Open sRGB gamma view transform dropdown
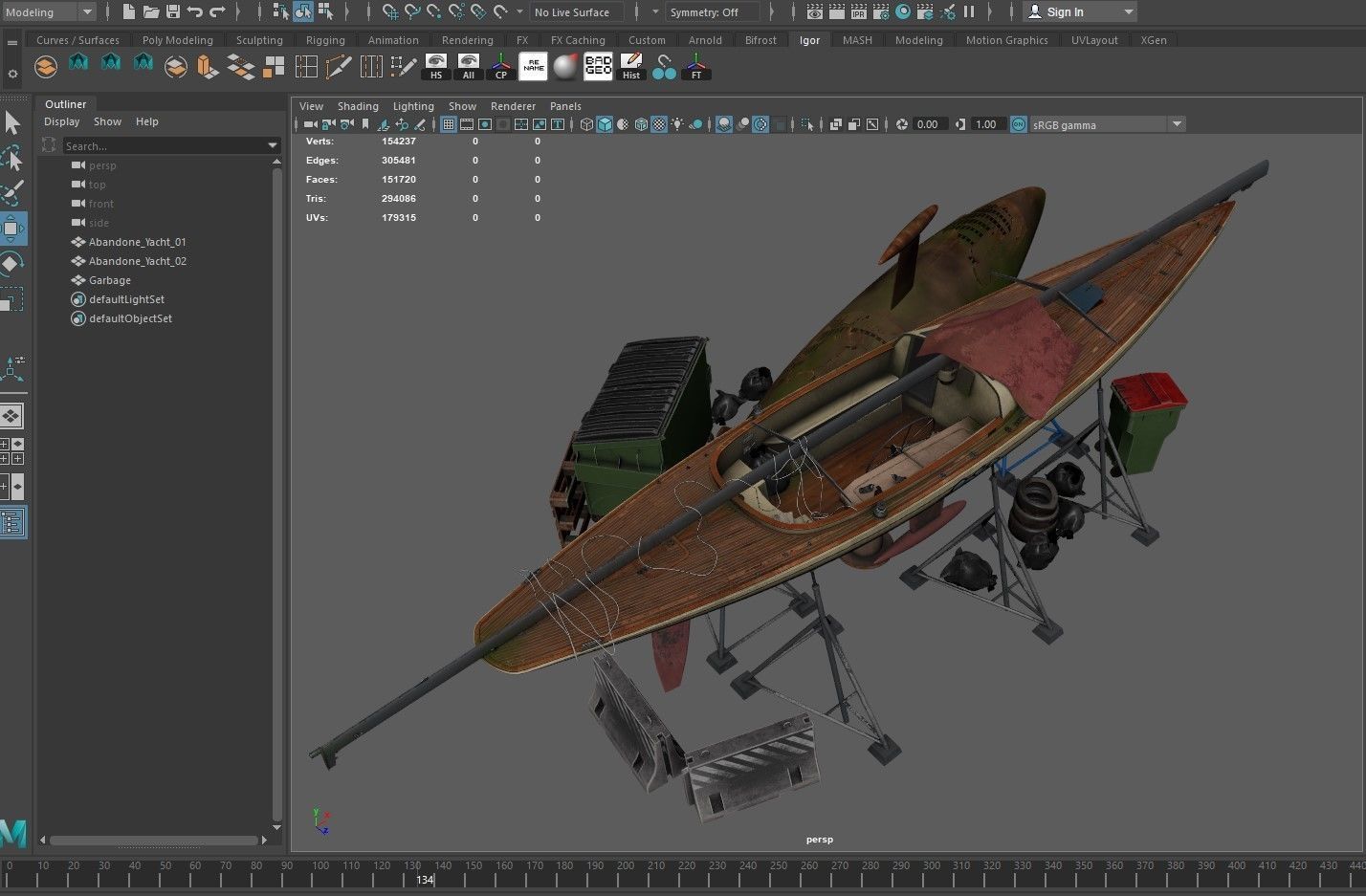1366x896 pixels. click(x=1108, y=124)
